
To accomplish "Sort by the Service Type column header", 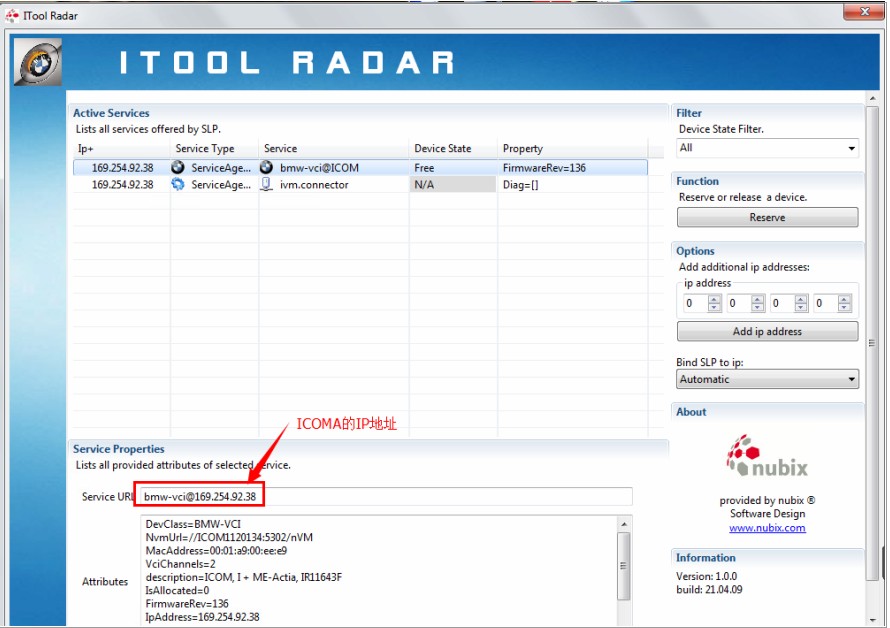I will pos(214,149).
